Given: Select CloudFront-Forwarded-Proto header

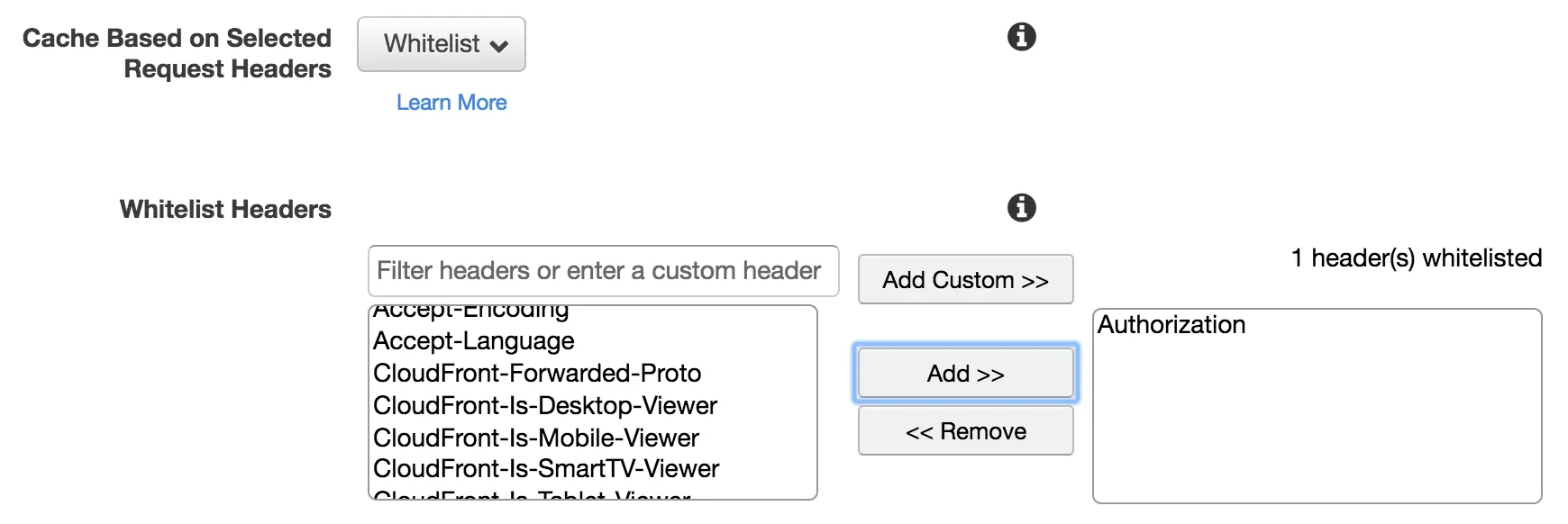Looking at the screenshot, I should pos(537,374).
